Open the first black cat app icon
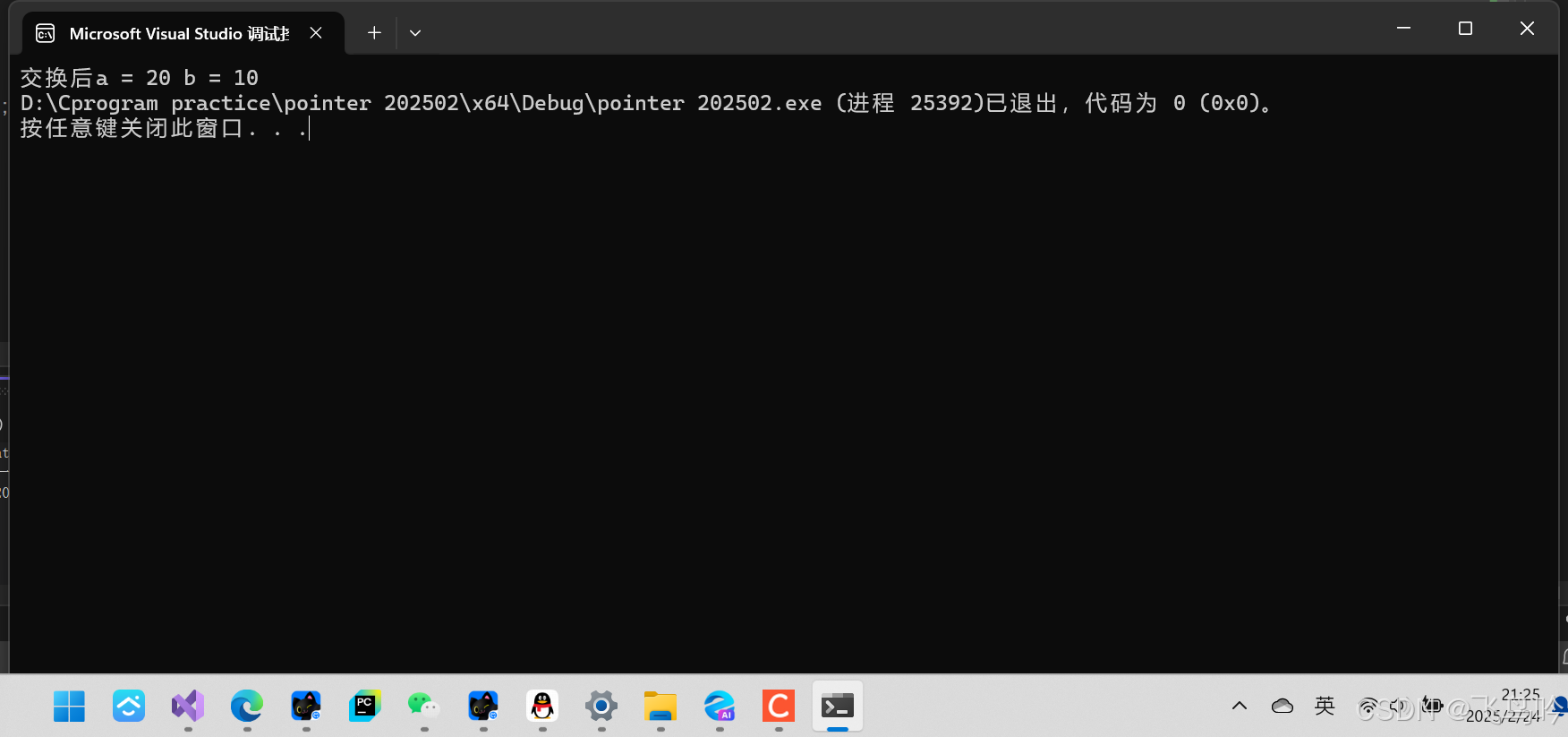This screenshot has width=1568, height=737. pyautogui.click(x=305, y=707)
